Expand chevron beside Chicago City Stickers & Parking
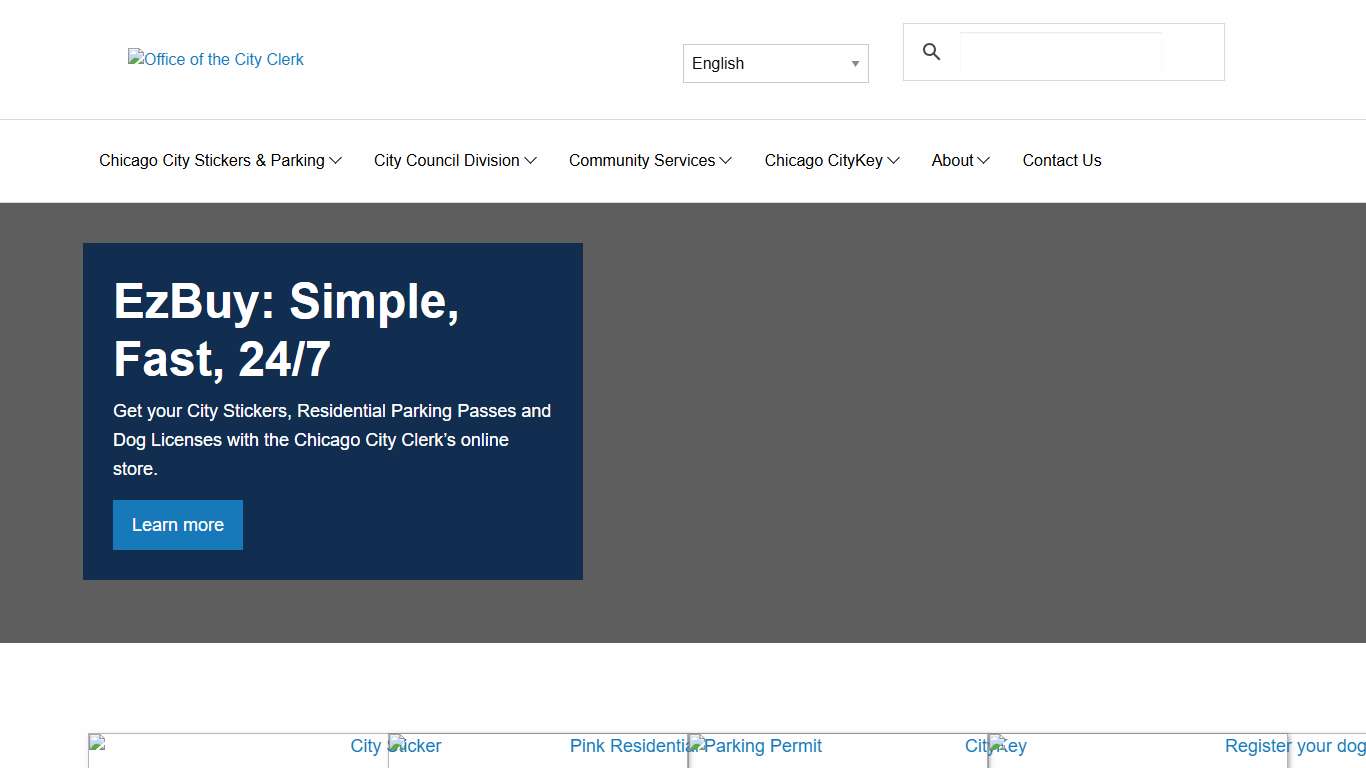Screen dimensions: 1366x768 pos(336,161)
